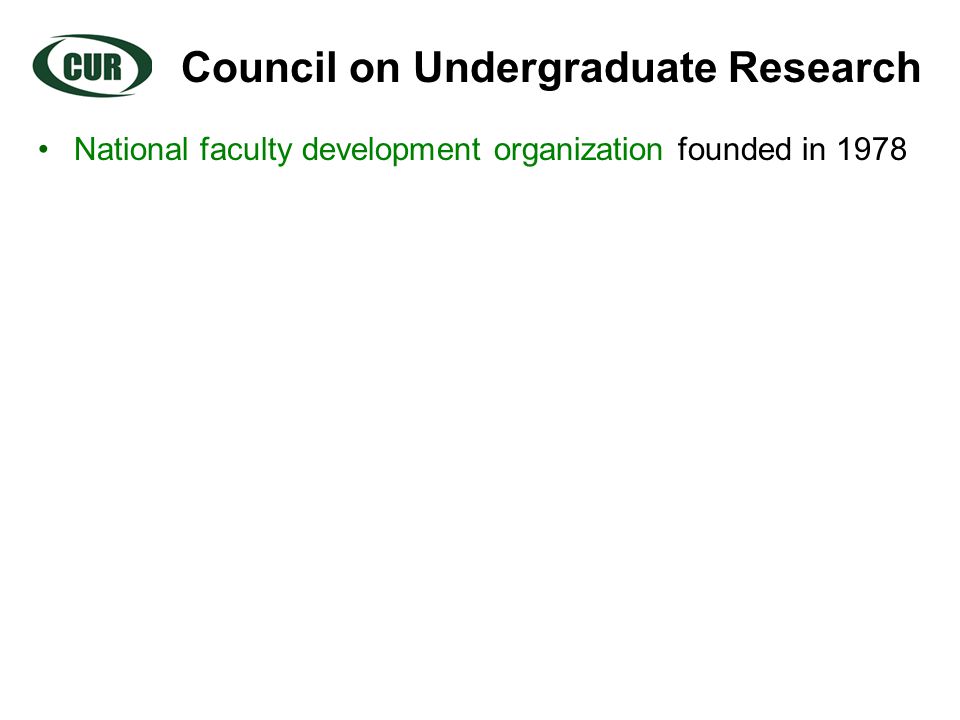Click the letter "U" inside CUR logo
The image size is (960, 720).
click(94, 66)
